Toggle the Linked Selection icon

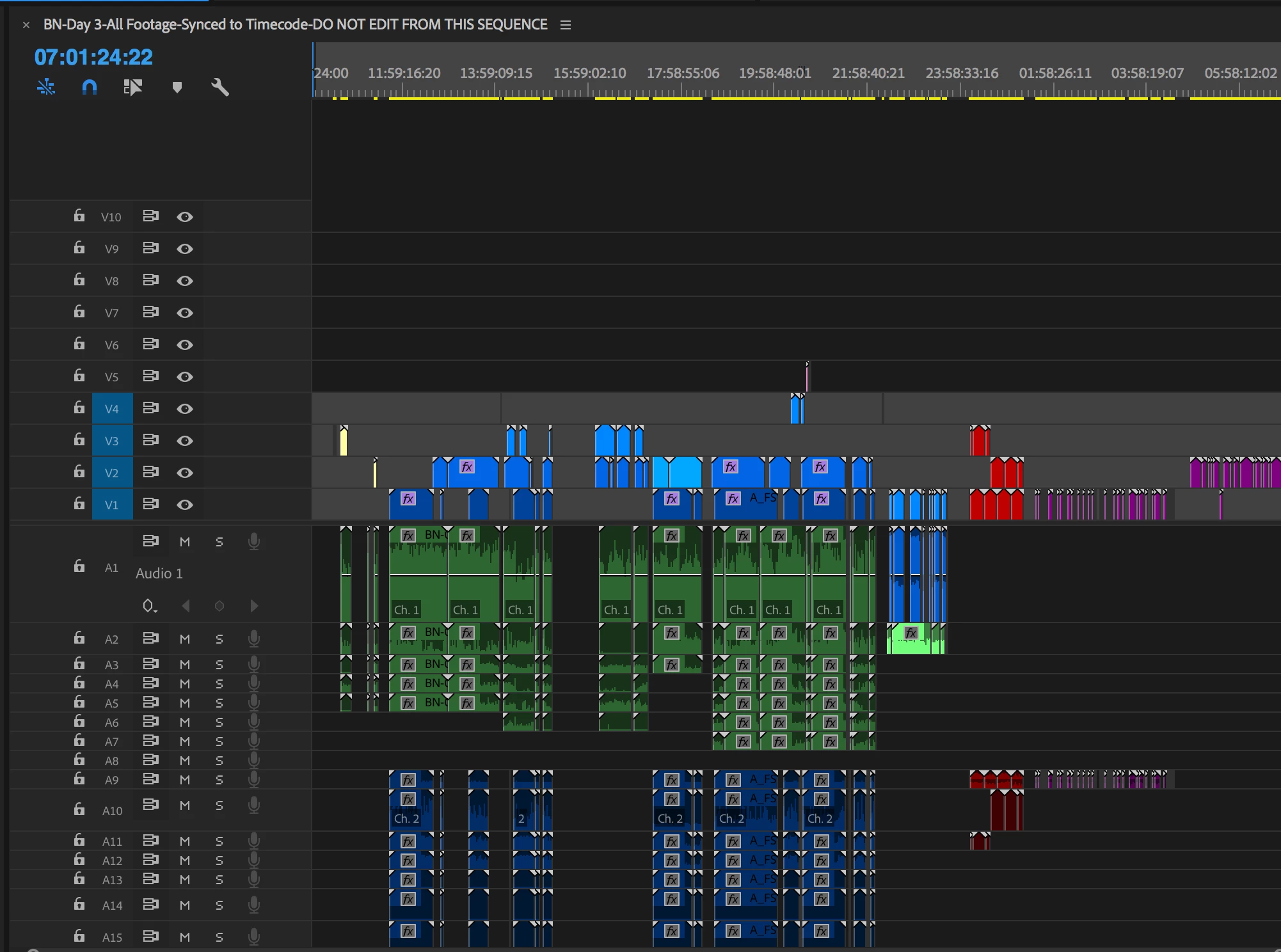[132, 87]
